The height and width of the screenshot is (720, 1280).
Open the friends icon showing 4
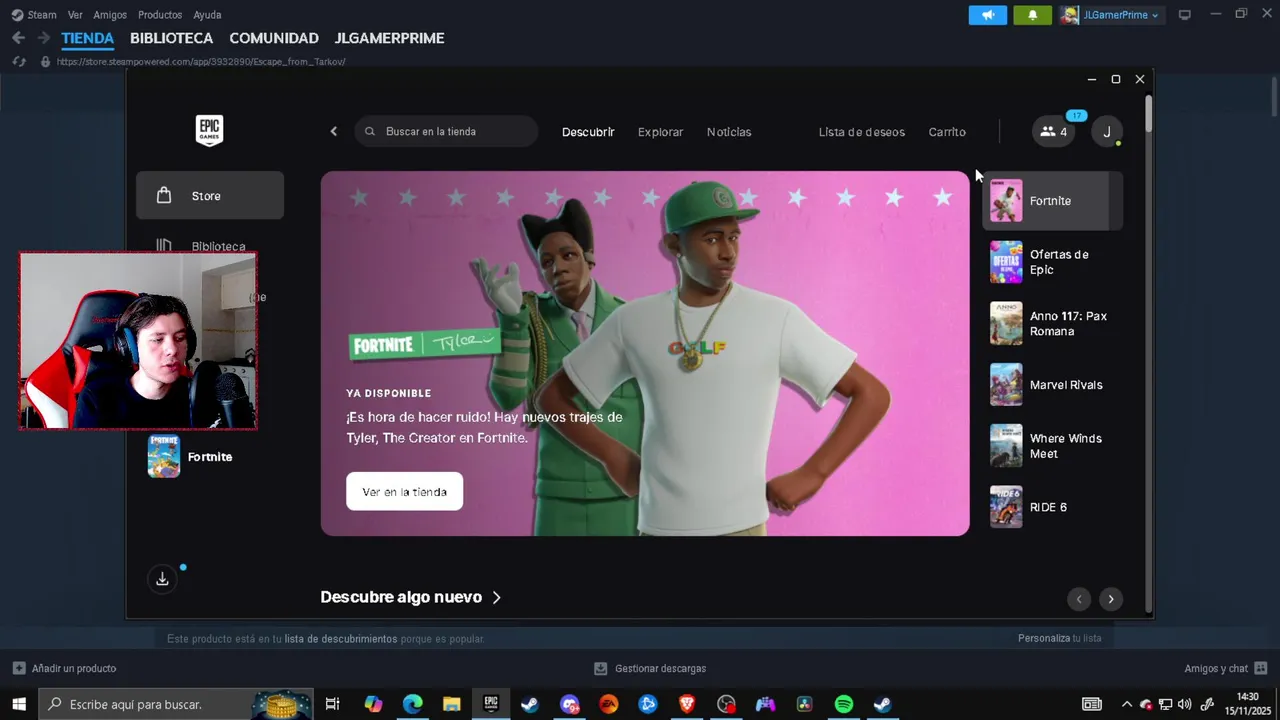point(1053,131)
